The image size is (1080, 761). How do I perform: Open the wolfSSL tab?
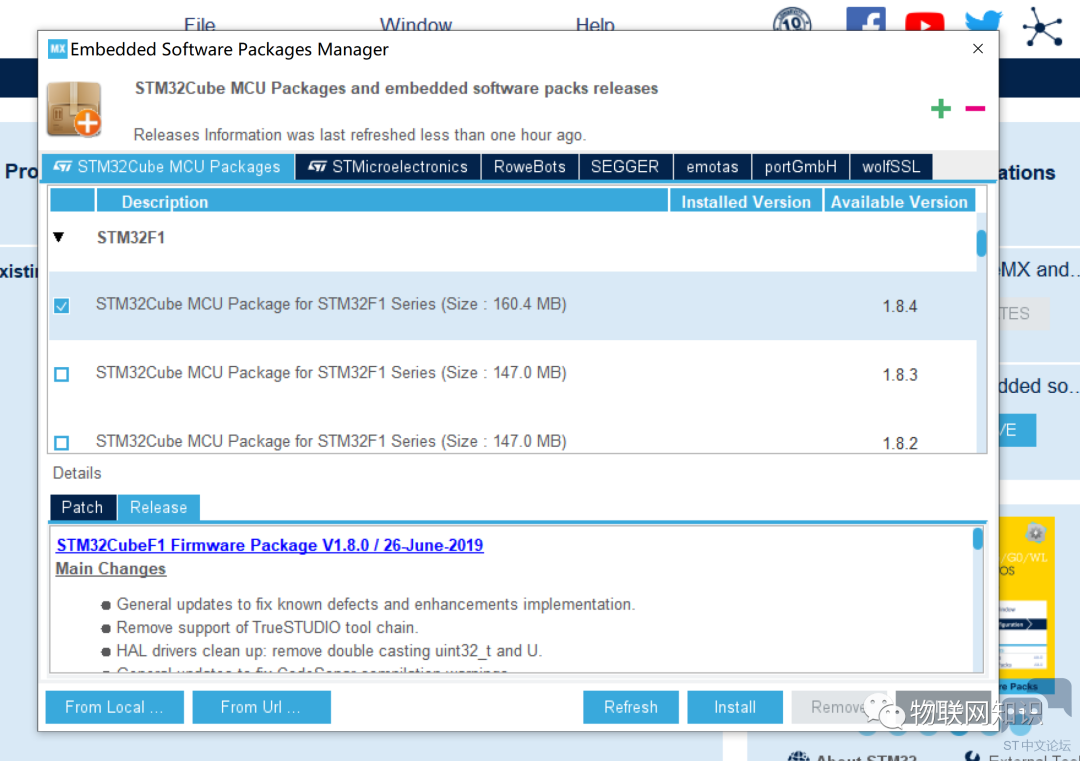(891, 167)
